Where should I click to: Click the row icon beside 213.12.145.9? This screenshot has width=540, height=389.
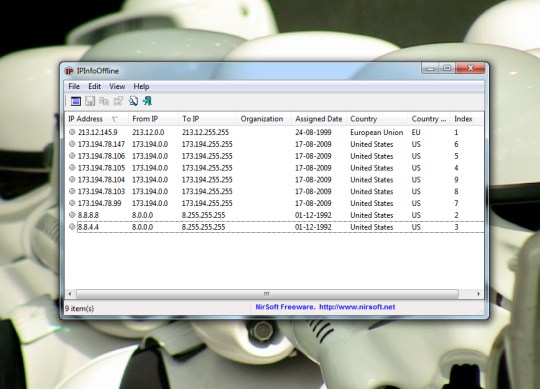point(72,132)
